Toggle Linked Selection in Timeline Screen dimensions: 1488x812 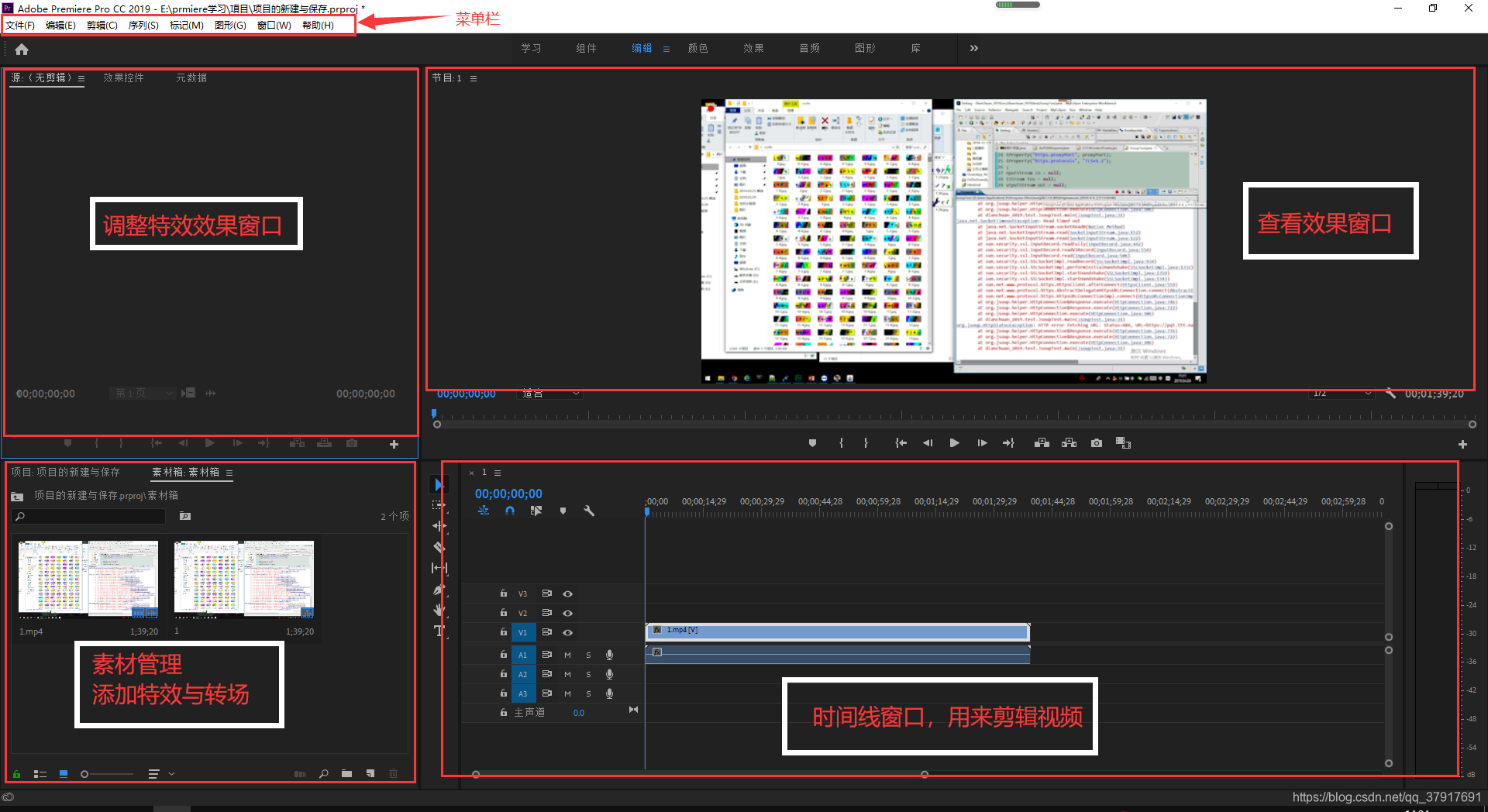pyautogui.click(x=536, y=511)
